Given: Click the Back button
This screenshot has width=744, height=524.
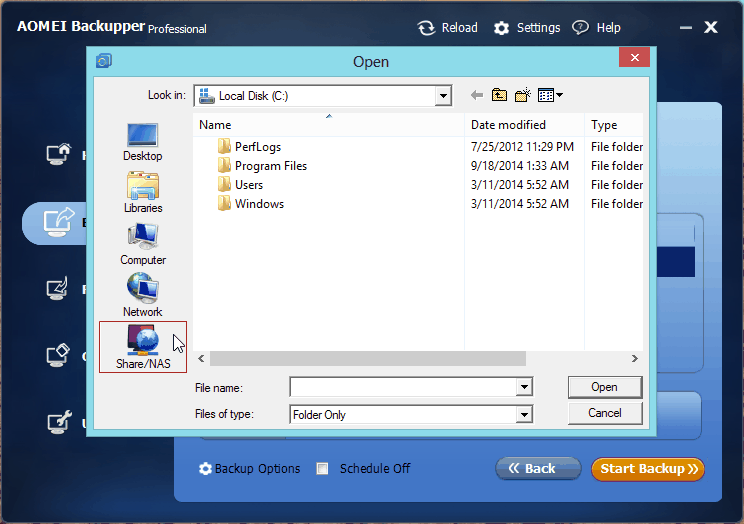Looking at the screenshot, I should pyautogui.click(x=538, y=468).
